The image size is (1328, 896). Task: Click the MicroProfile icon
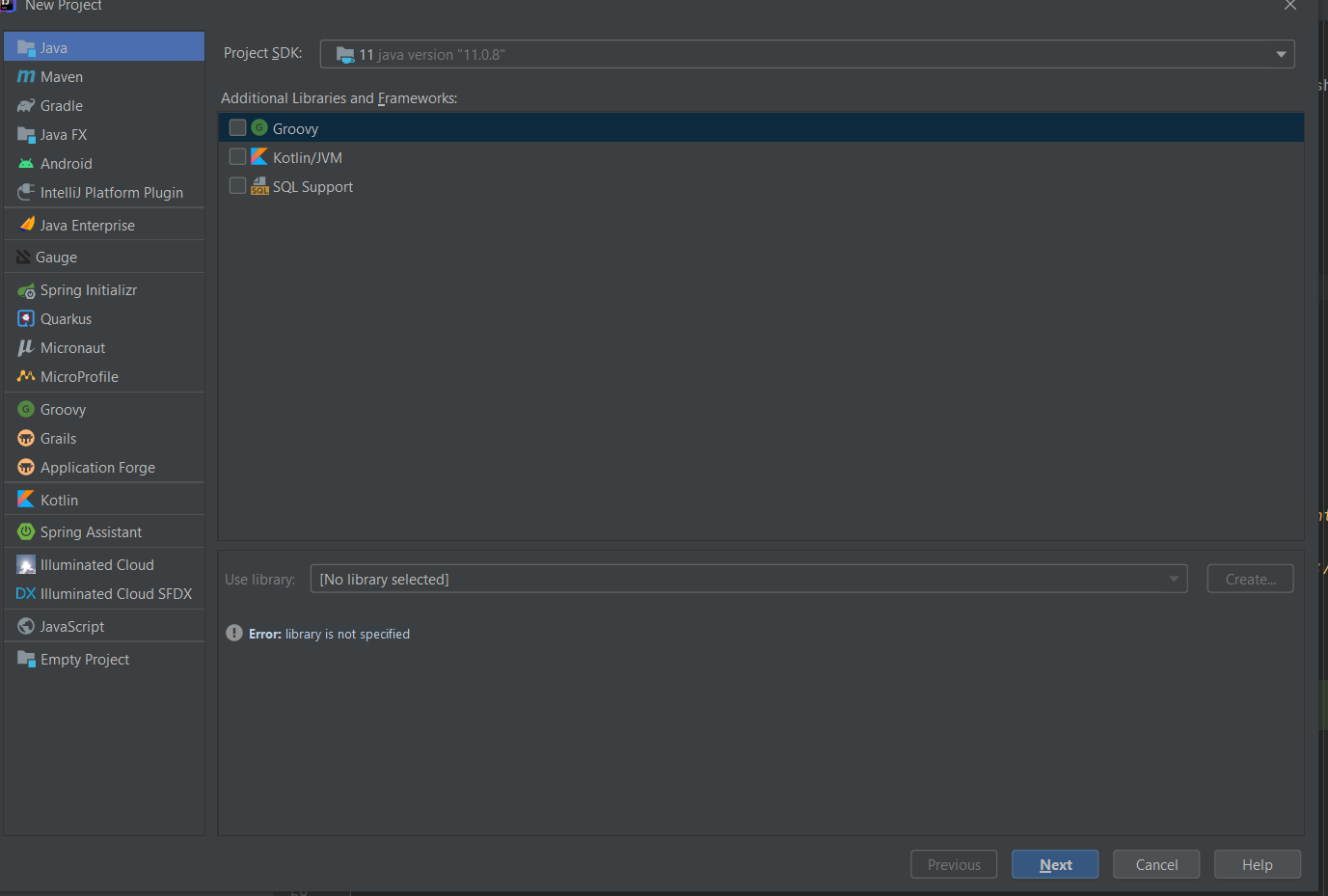(x=26, y=376)
